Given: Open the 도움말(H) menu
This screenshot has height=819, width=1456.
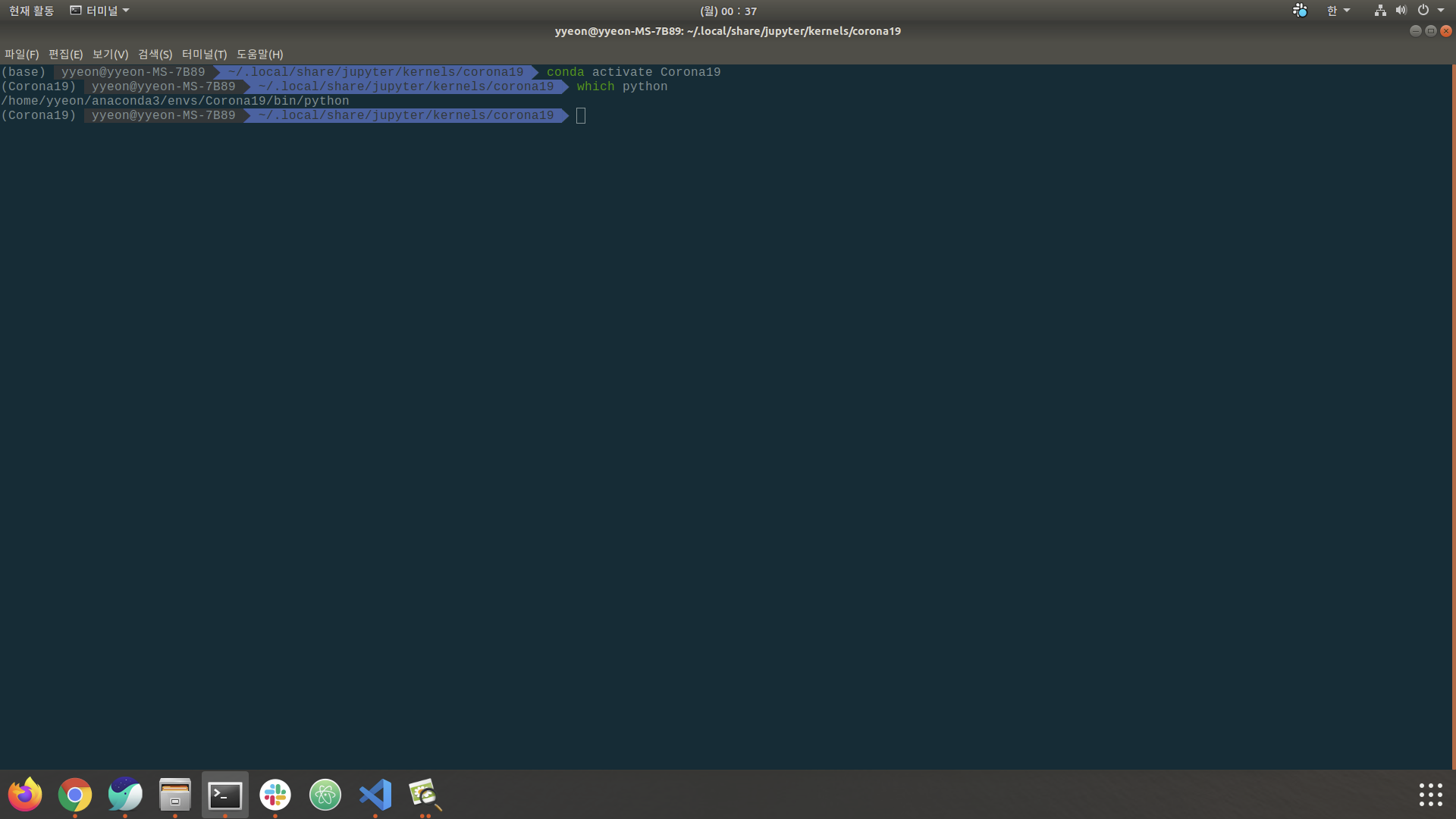Looking at the screenshot, I should 259,54.
